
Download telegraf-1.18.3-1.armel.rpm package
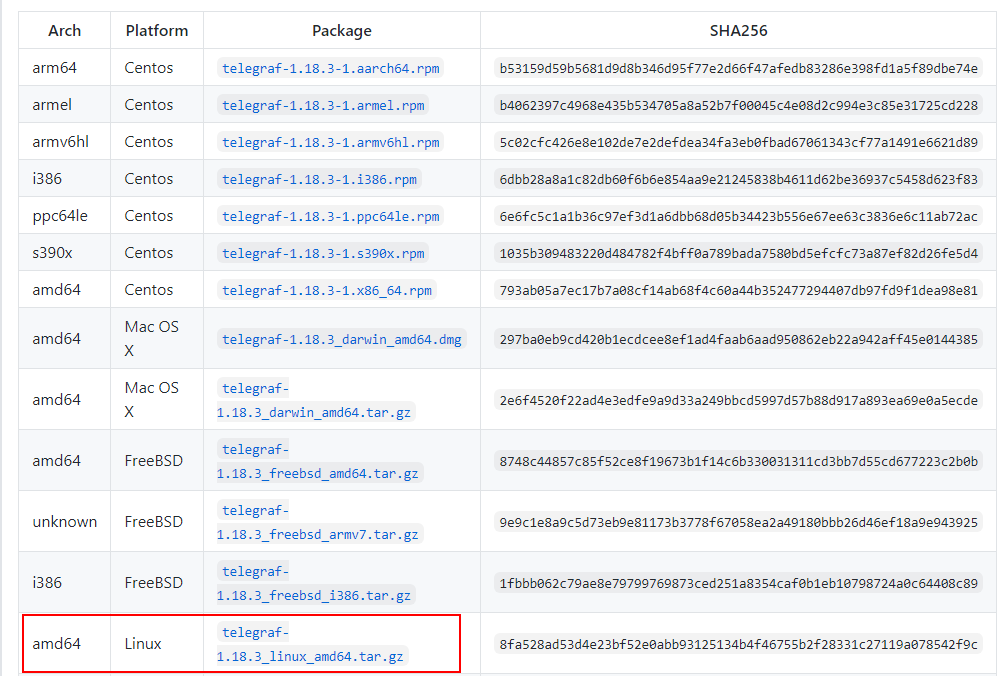click(x=323, y=105)
